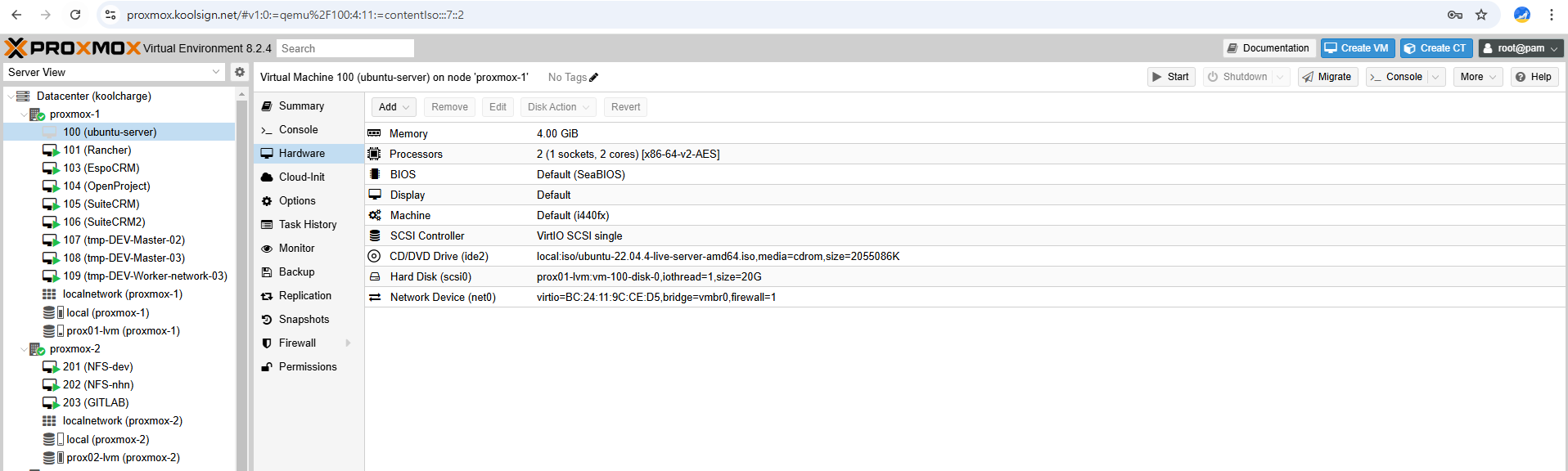Click the proxmox-1 node icon

37,114
